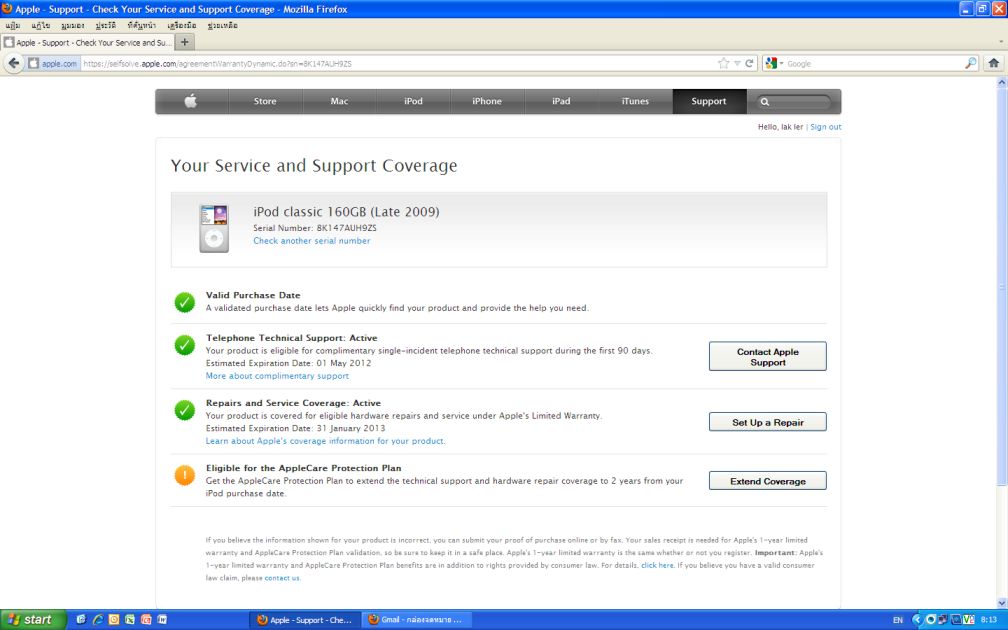
Task: Switch to Gmail window in taskbar
Action: (414, 620)
